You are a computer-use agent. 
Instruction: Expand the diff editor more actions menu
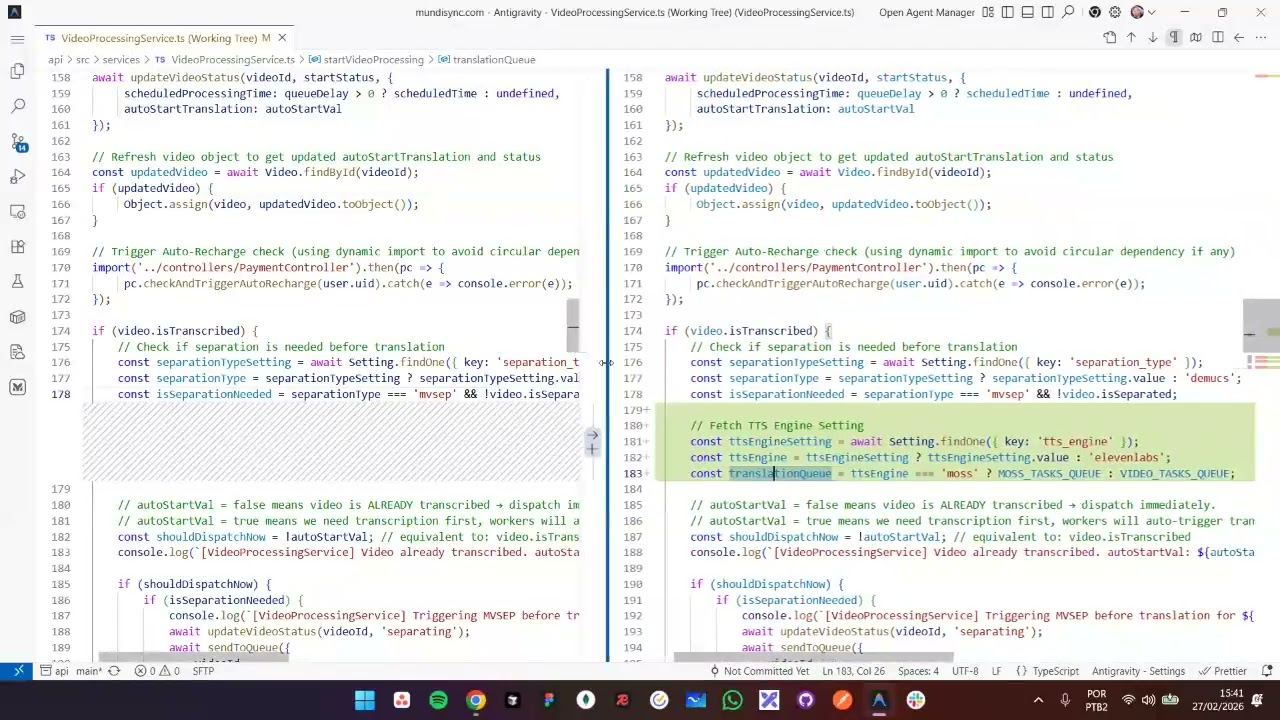[1260, 38]
